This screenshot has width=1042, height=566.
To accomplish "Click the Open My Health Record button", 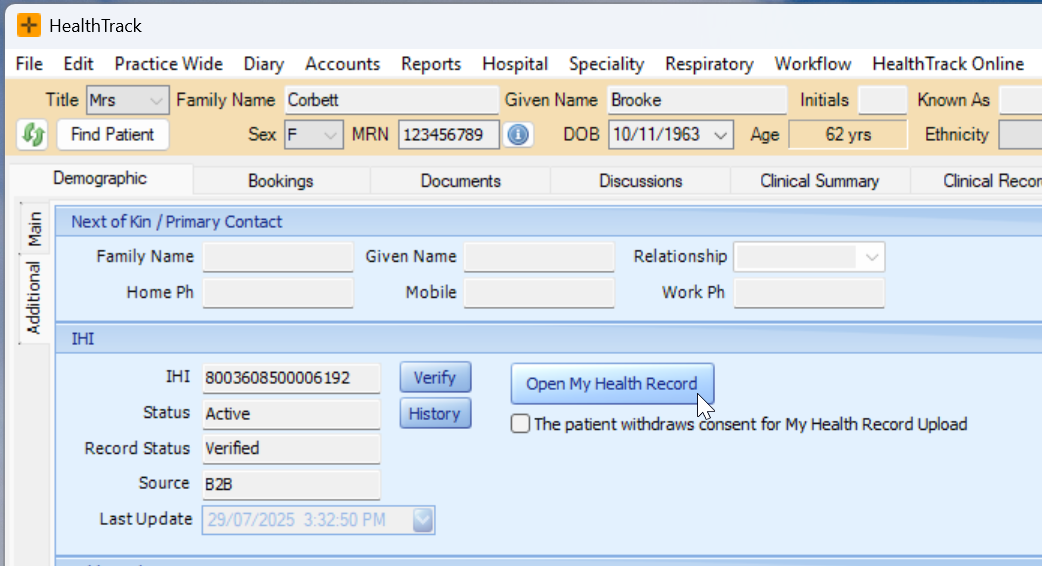I will (x=612, y=384).
